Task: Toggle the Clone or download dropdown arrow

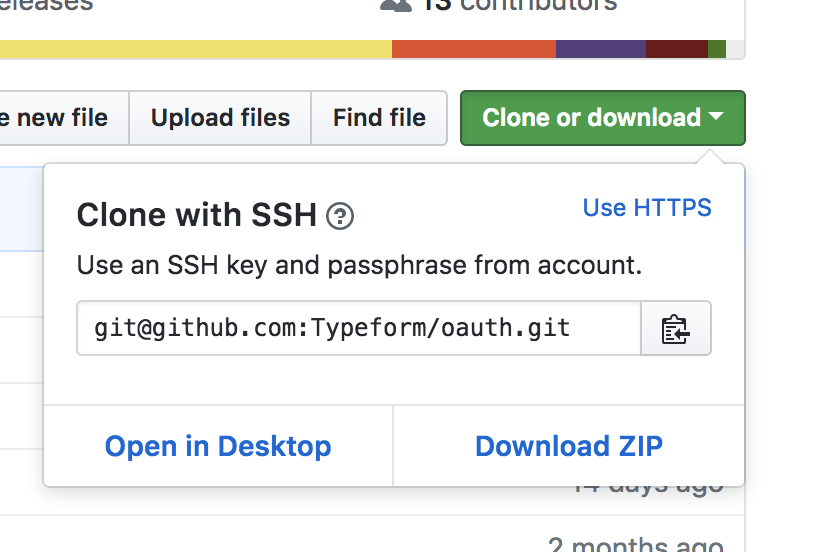Action: 717,116
